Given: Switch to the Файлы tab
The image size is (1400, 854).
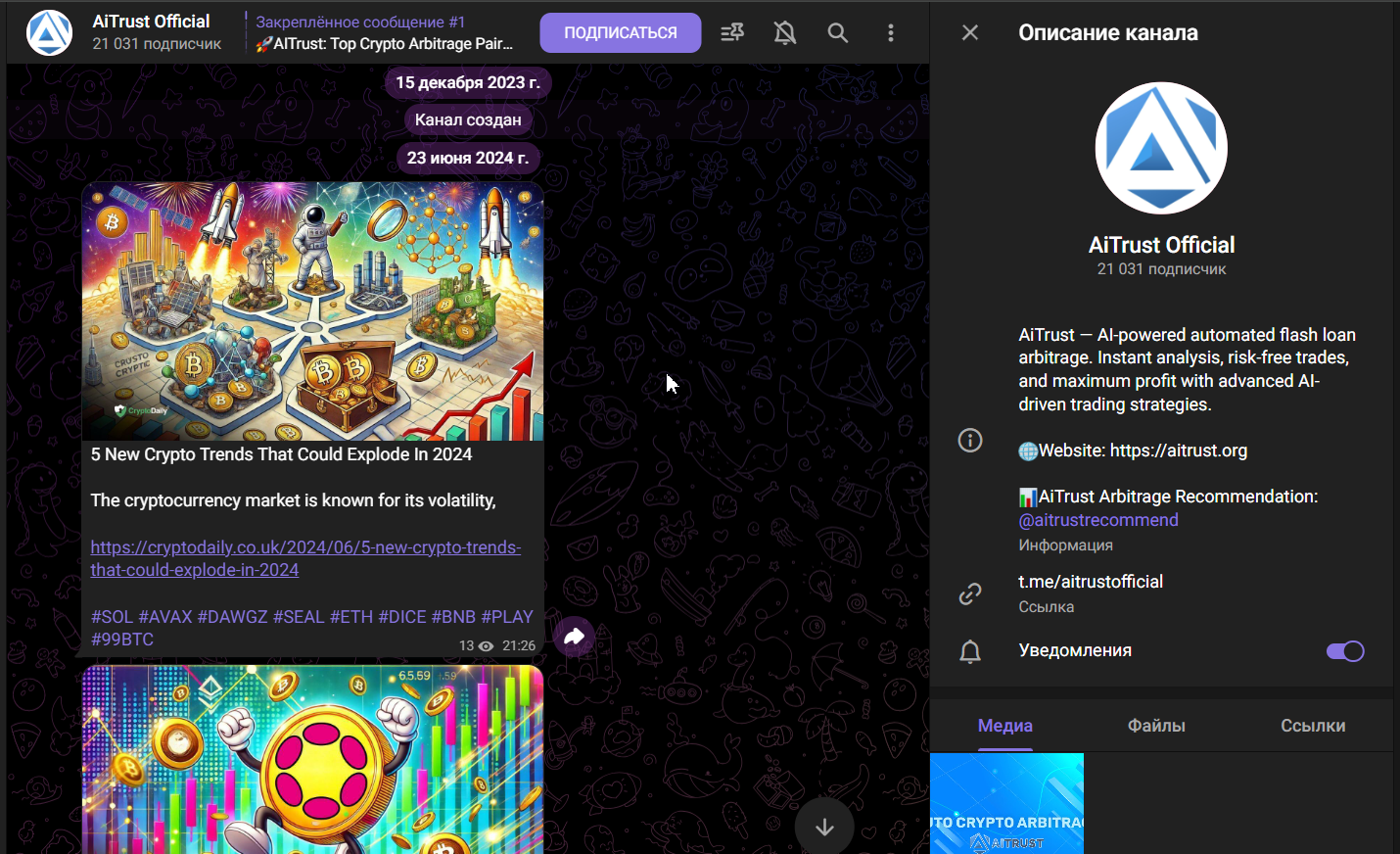Looking at the screenshot, I should point(1156,726).
